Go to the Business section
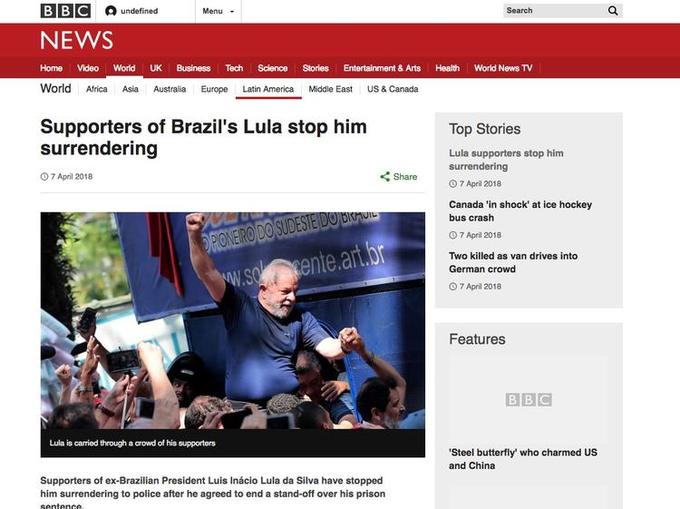Image resolution: width=680 pixels, height=509 pixels. coord(193,68)
